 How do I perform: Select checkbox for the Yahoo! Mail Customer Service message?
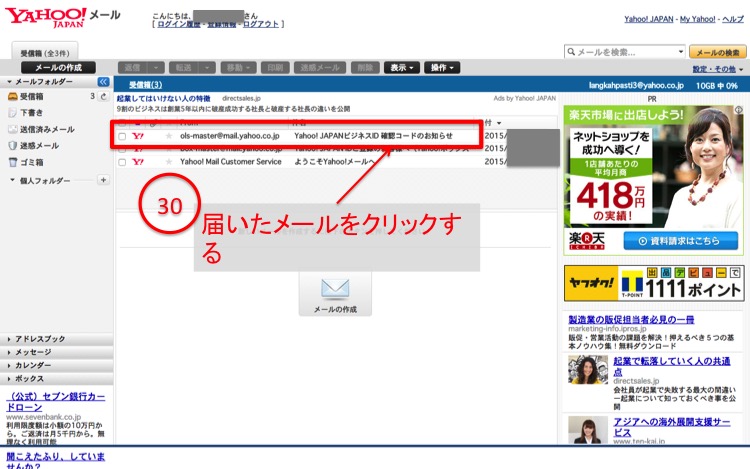122,163
